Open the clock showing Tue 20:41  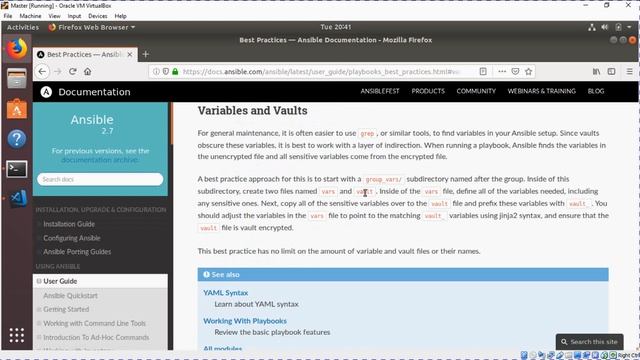[336, 27]
